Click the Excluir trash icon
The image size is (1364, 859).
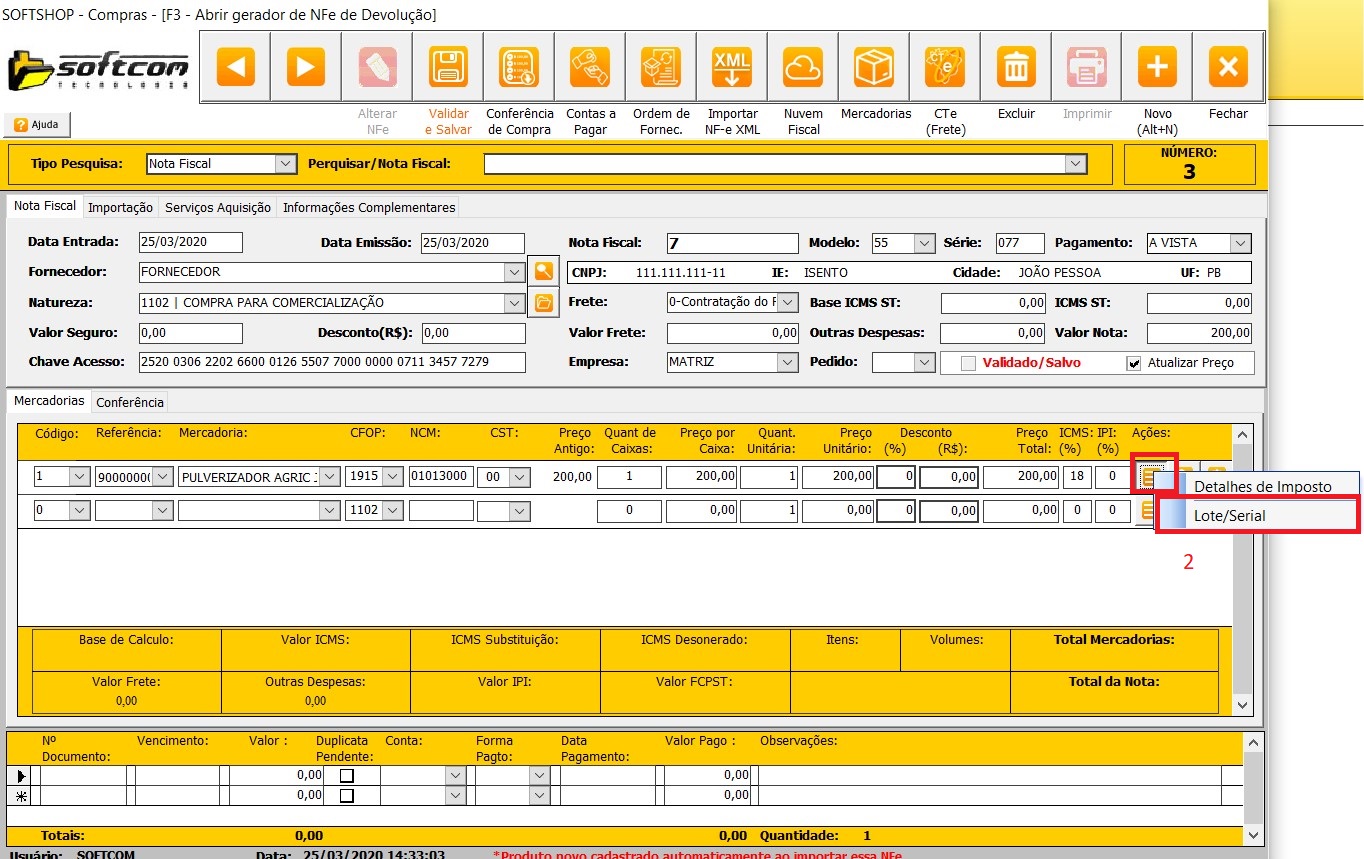pos(1016,68)
